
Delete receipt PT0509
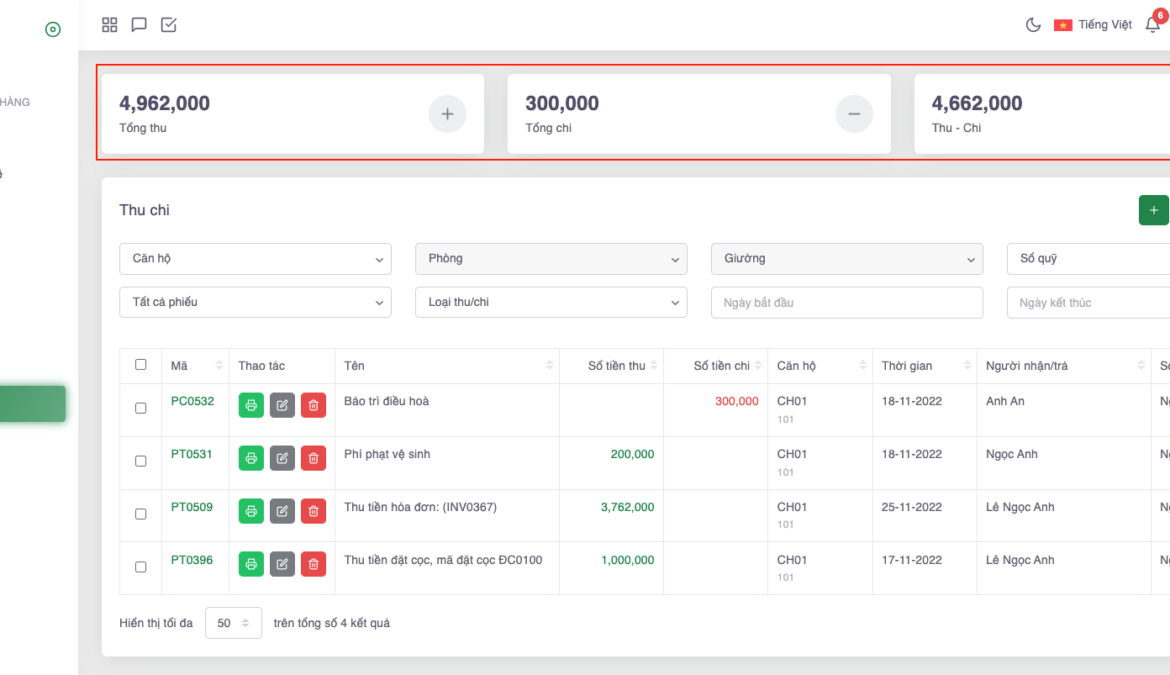[x=313, y=511]
